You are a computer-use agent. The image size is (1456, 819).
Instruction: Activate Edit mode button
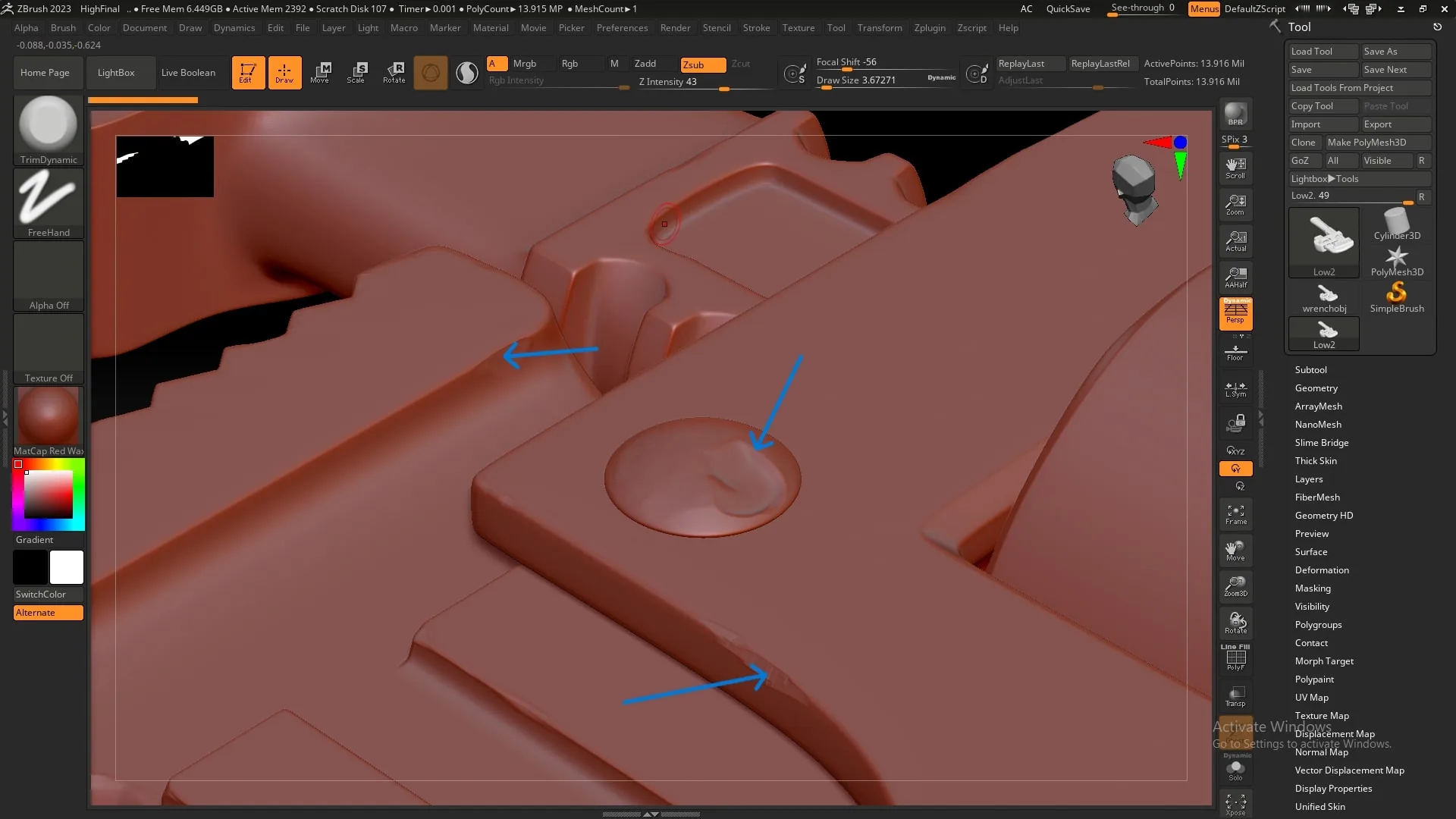[x=248, y=73]
